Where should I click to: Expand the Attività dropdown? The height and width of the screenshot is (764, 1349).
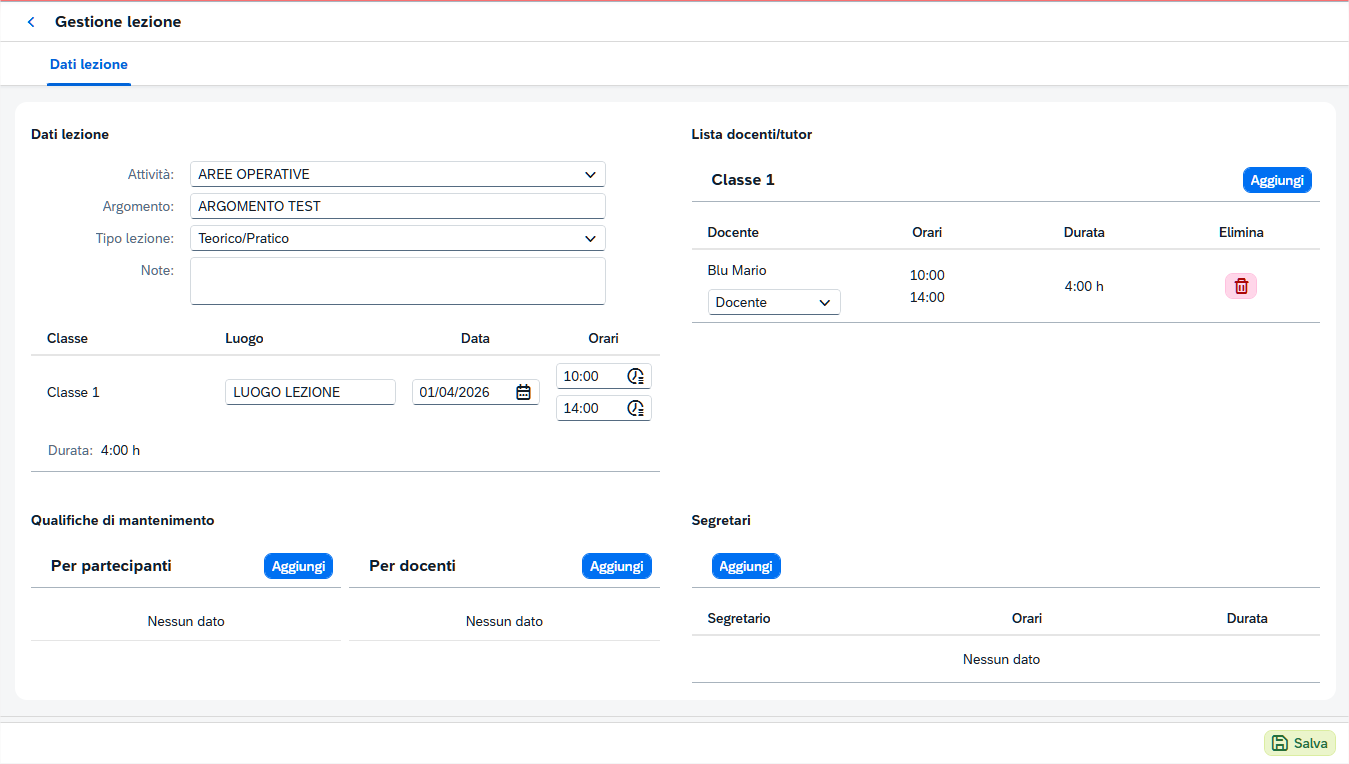click(x=590, y=174)
